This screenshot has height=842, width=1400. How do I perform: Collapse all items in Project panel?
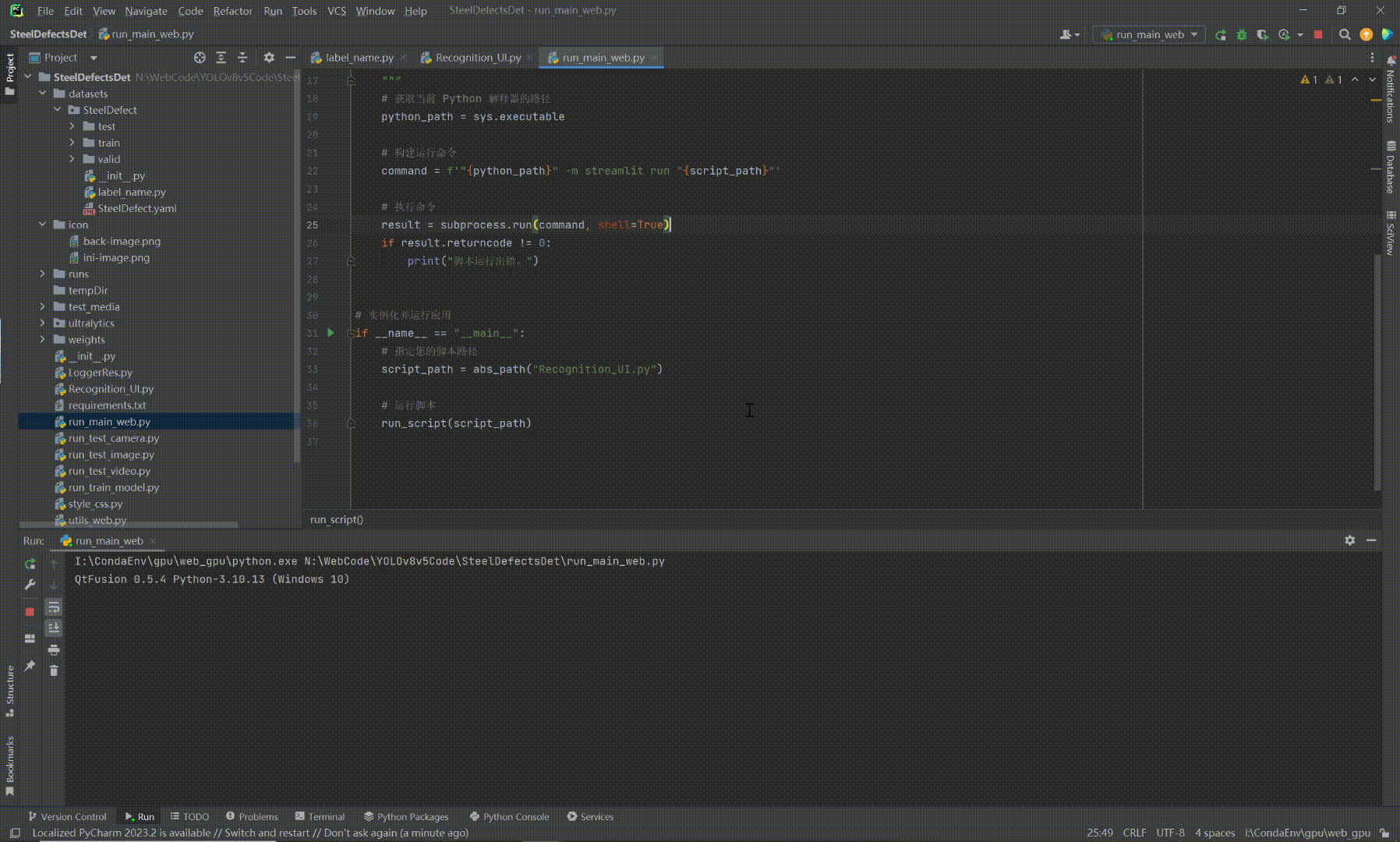(242, 58)
